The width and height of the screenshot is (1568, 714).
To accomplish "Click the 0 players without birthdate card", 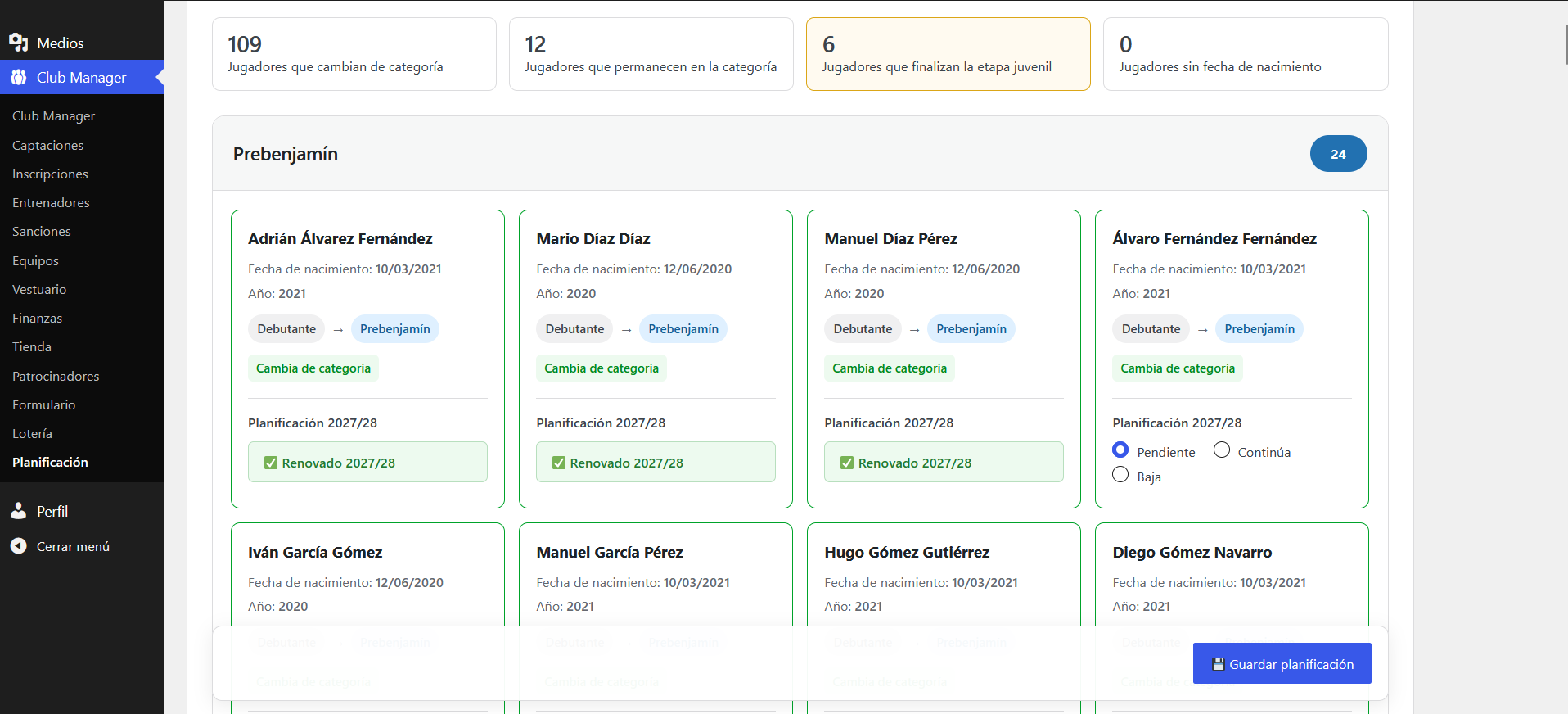I will click(1246, 54).
